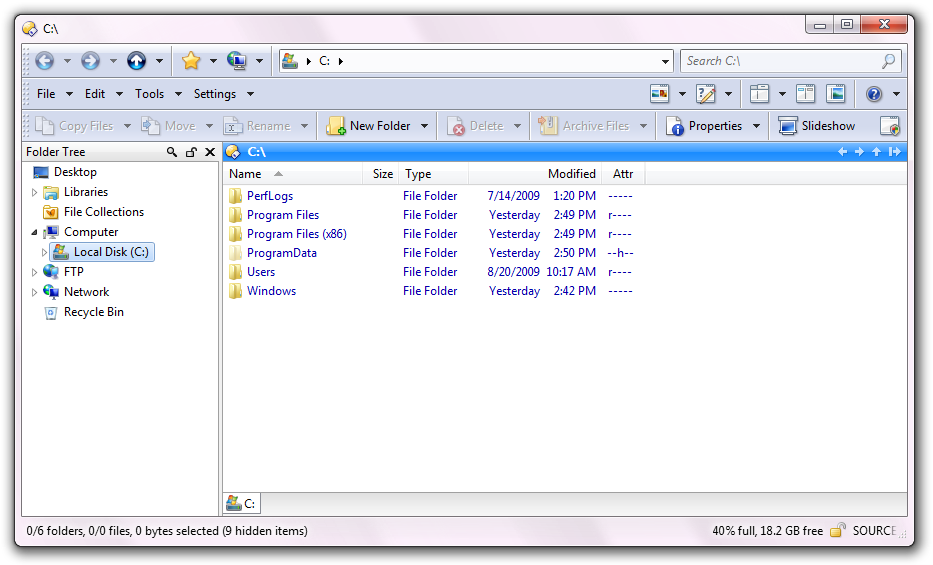
Task: Click the Rename button
Action: coord(258,126)
